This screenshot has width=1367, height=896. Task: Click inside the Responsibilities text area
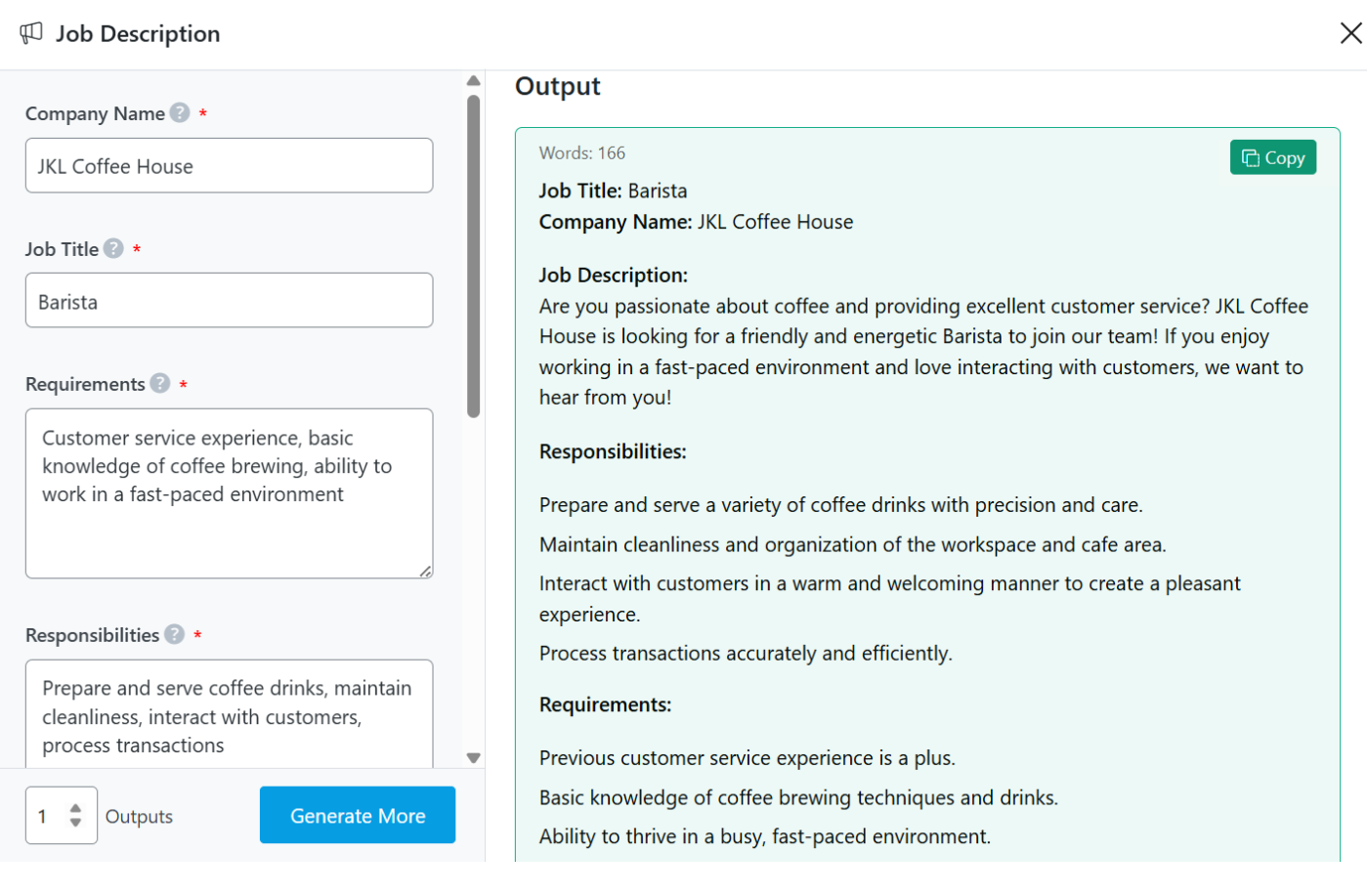tap(229, 716)
